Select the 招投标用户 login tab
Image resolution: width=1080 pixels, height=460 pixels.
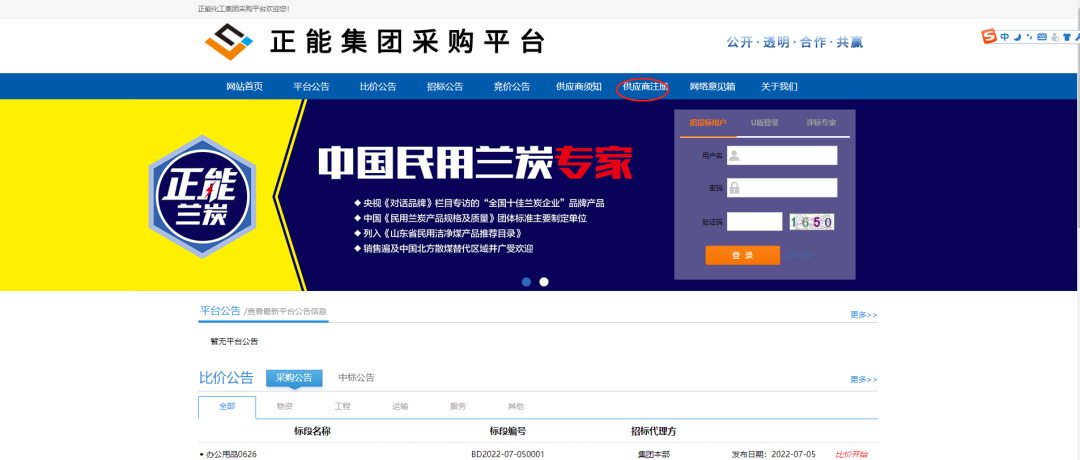click(x=708, y=123)
